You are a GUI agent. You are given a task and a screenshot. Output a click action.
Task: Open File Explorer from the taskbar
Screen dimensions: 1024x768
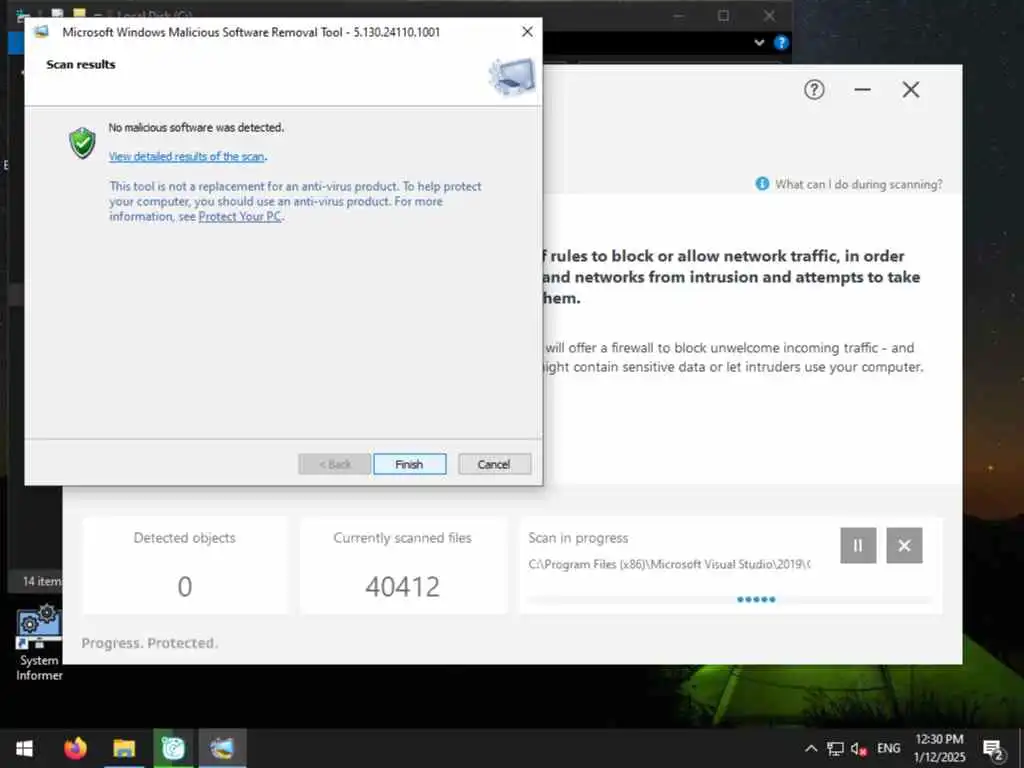click(124, 748)
